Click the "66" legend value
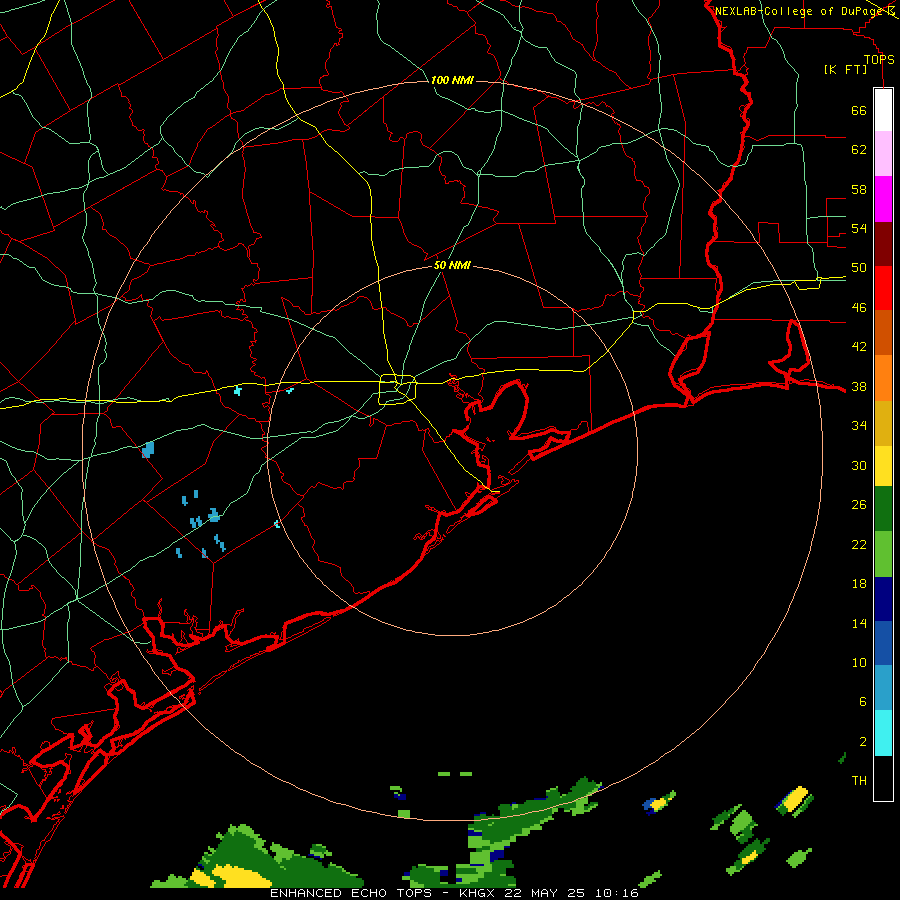The image size is (900, 900). click(859, 110)
